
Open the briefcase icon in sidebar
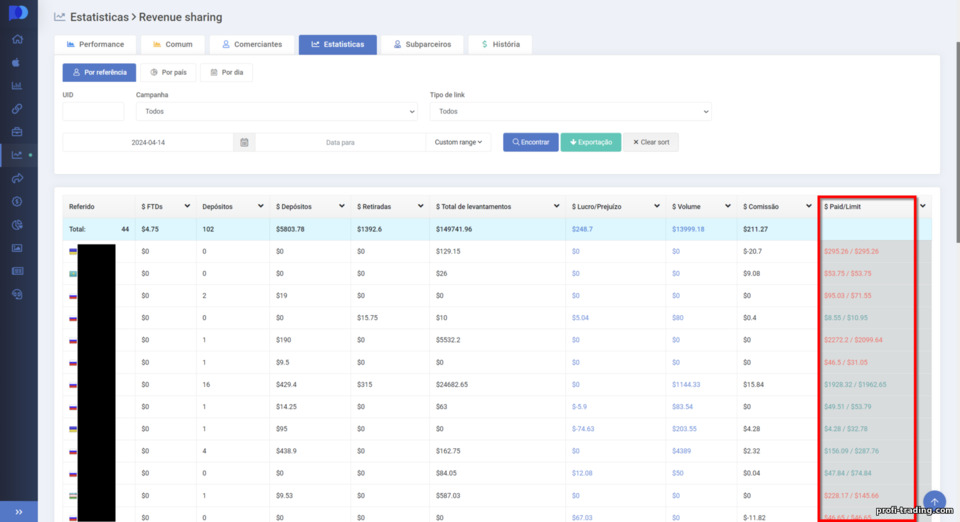17,132
